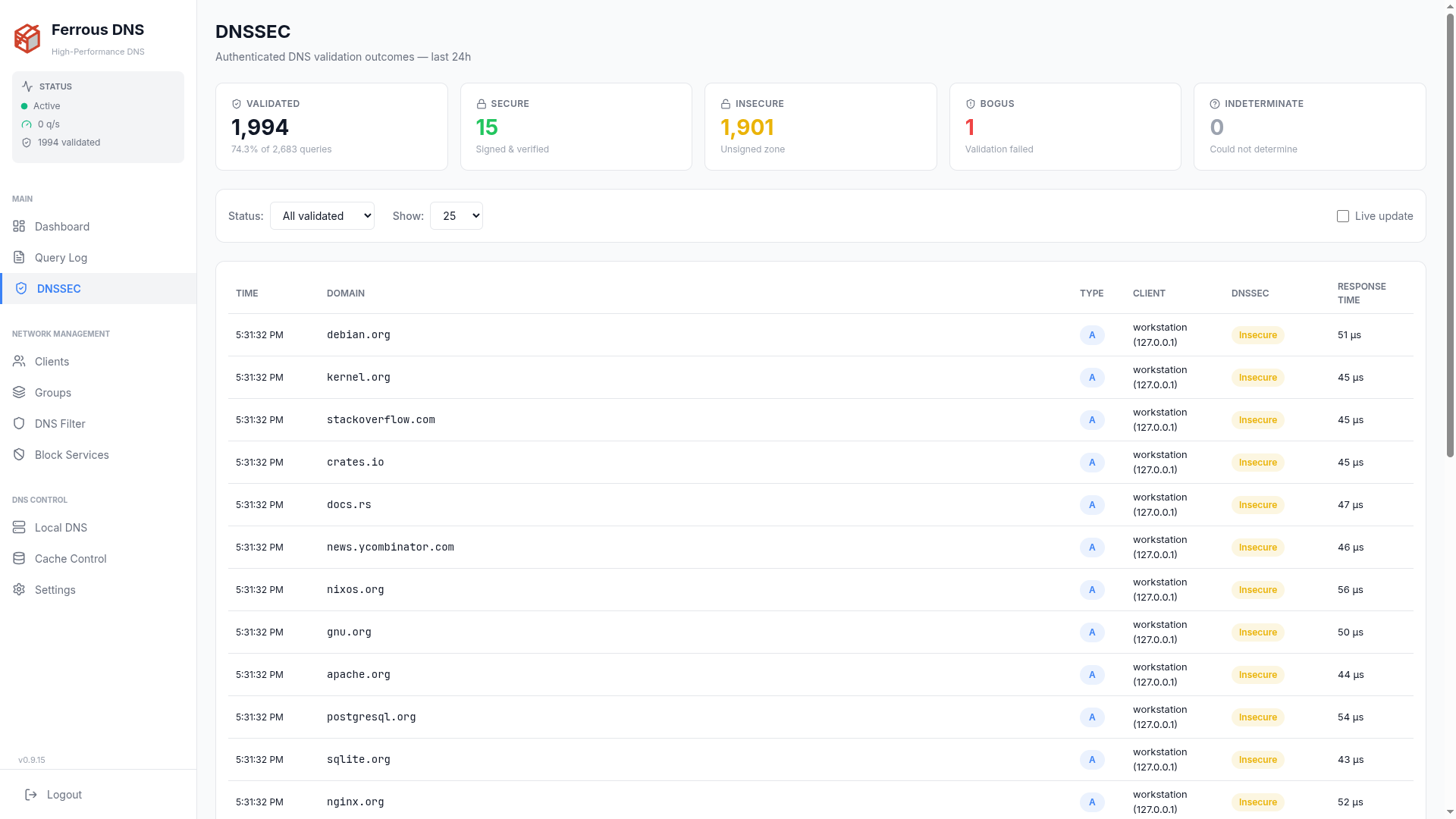1456x819 pixels.
Task: Click the Cache Control database icon
Action: coord(19,559)
